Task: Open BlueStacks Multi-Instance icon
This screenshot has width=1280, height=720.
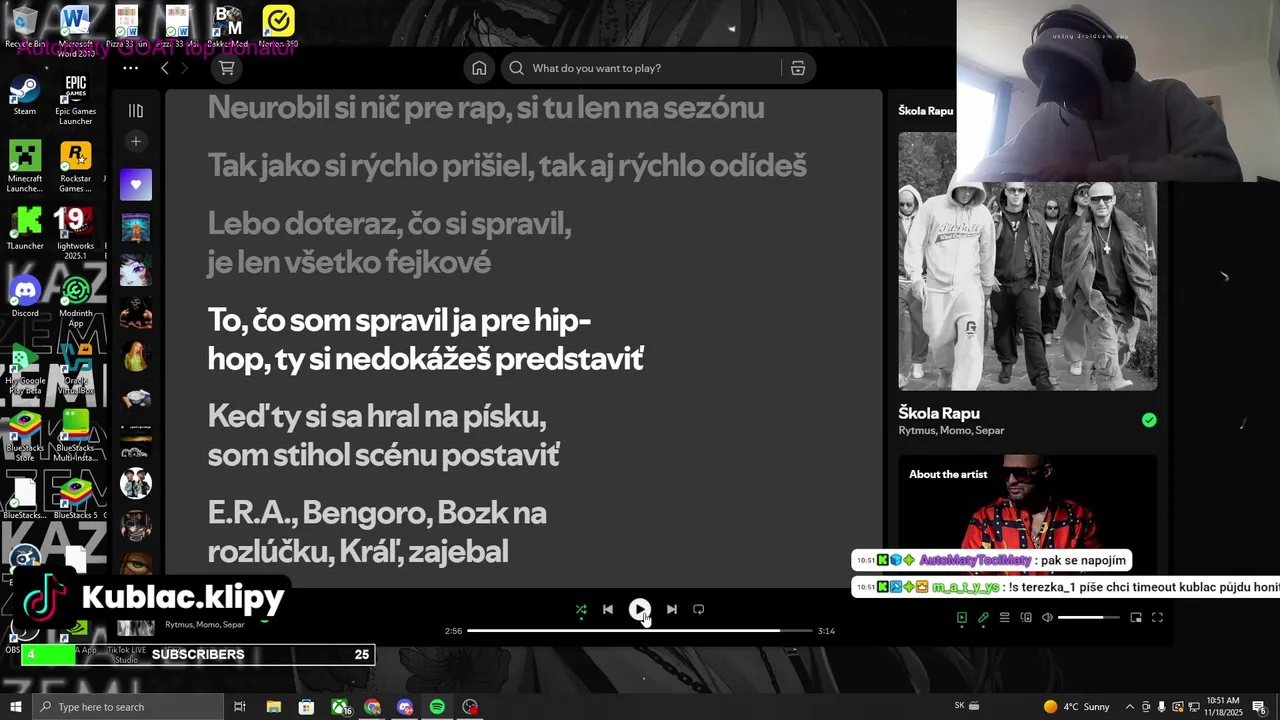Action: click(76, 435)
